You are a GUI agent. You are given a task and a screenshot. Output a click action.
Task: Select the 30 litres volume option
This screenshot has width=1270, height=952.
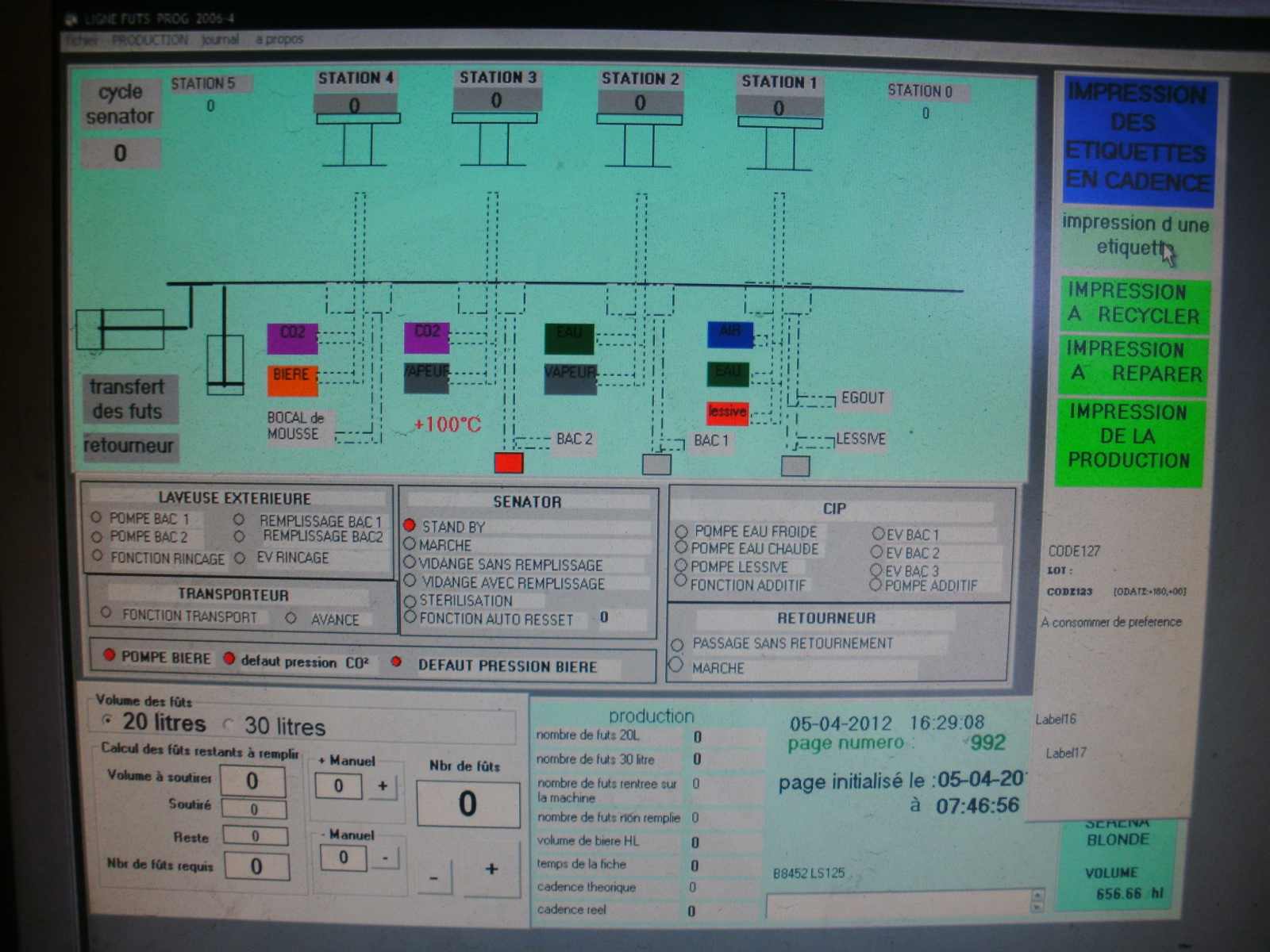click(229, 724)
